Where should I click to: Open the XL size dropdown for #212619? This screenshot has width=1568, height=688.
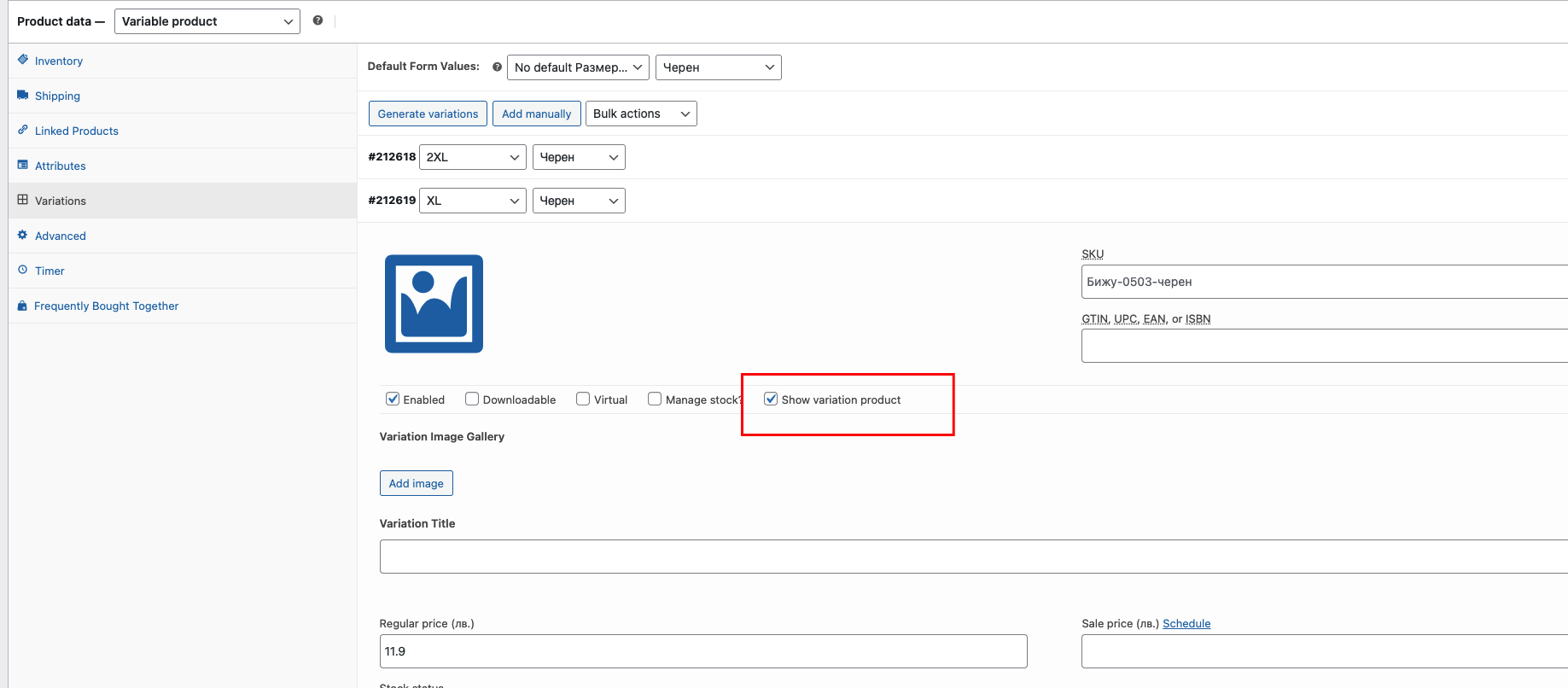pos(473,201)
